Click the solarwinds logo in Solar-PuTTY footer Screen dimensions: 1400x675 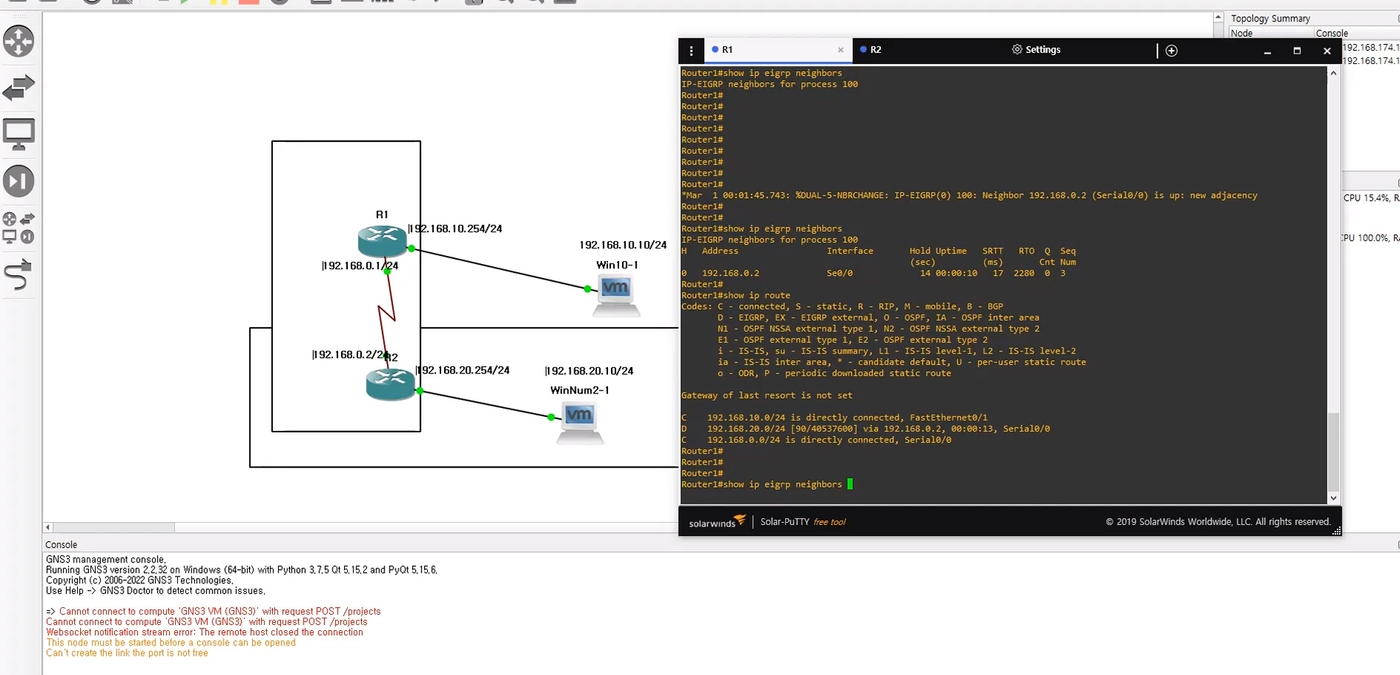pos(717,522)
